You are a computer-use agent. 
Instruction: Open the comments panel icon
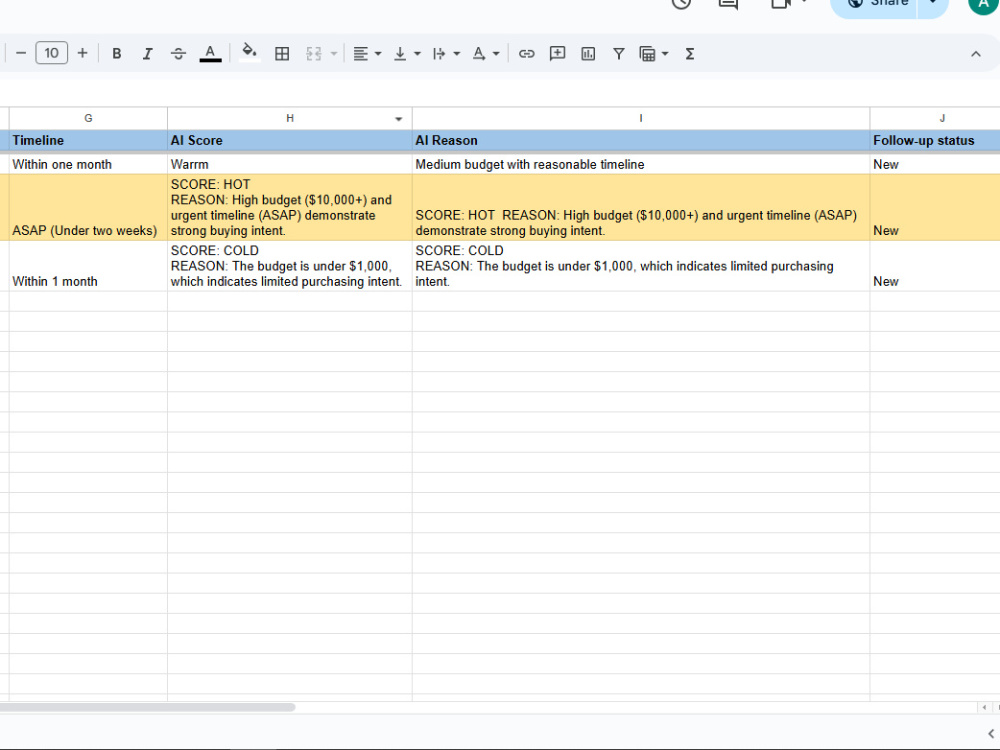point(728,3)
